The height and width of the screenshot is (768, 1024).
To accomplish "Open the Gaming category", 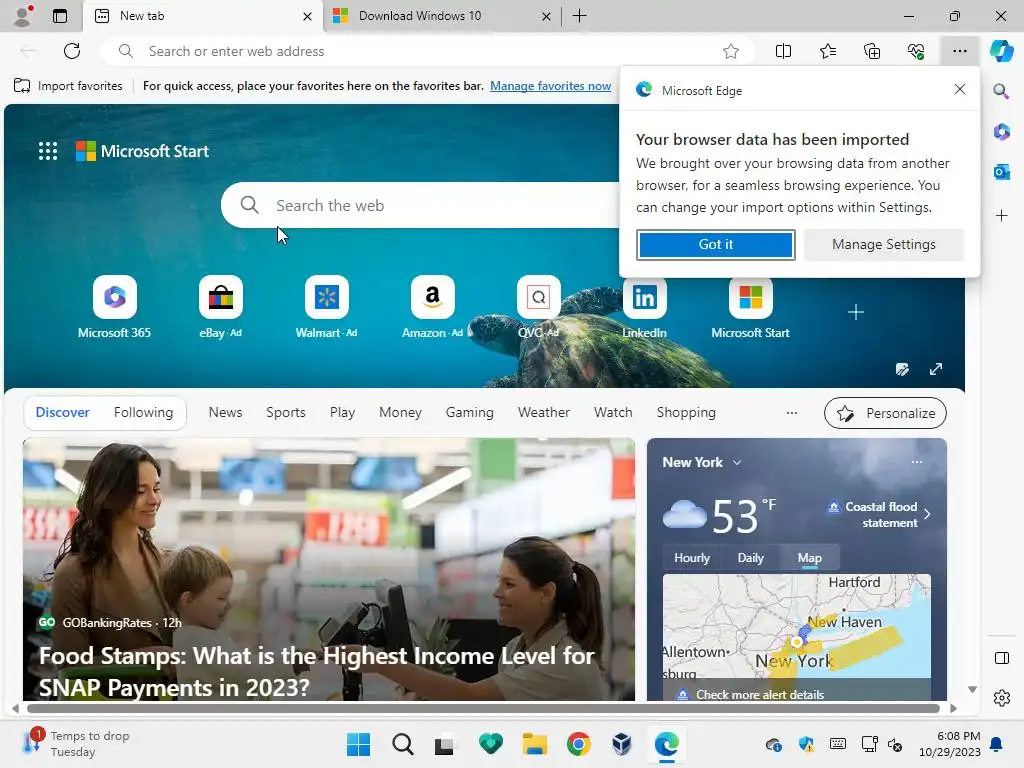I will click(470, 413).
